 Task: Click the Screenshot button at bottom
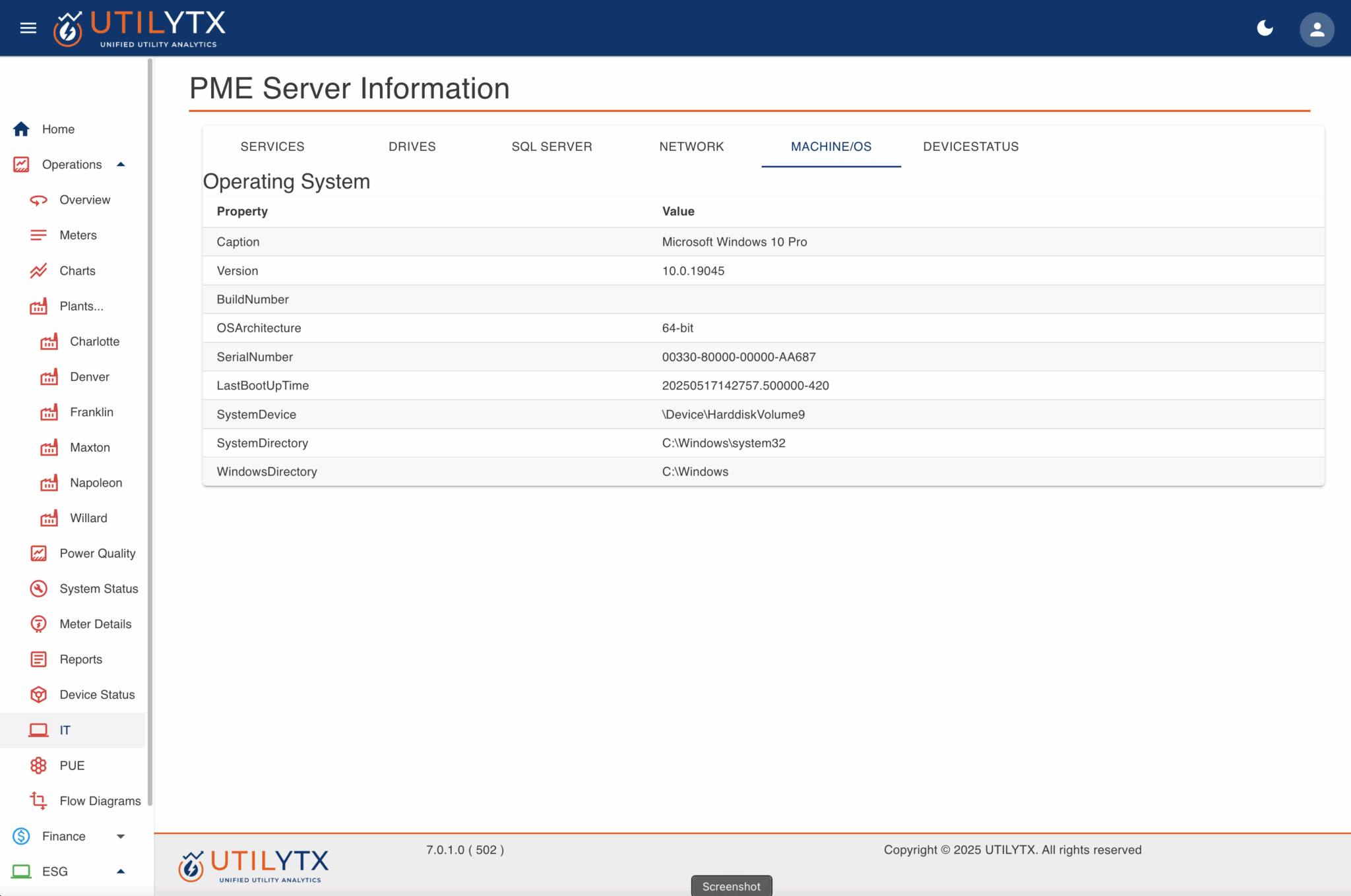click(x=731, y=886)
